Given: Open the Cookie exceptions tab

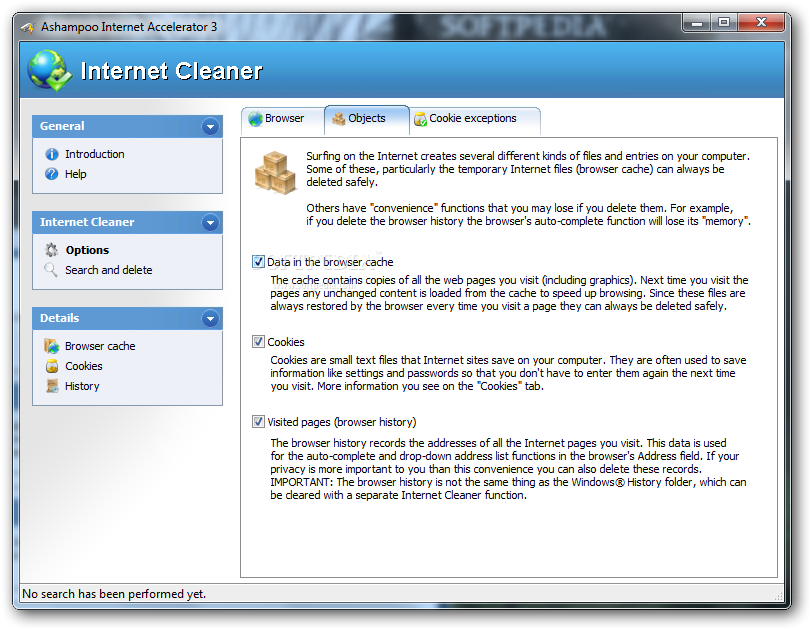Looking at the screenshot, I should pos(475,121).
